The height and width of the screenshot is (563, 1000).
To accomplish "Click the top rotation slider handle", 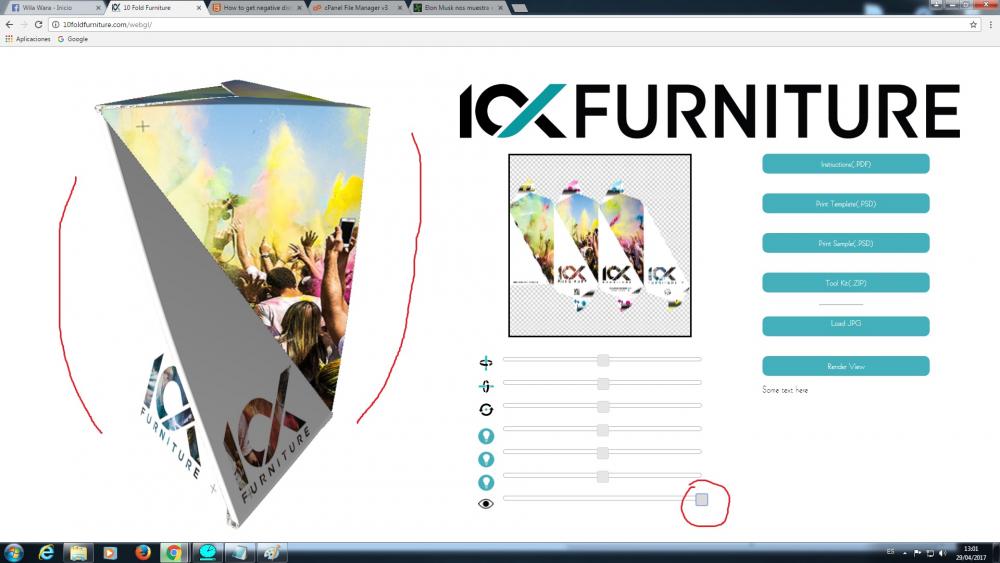I will tap(603, 360).
